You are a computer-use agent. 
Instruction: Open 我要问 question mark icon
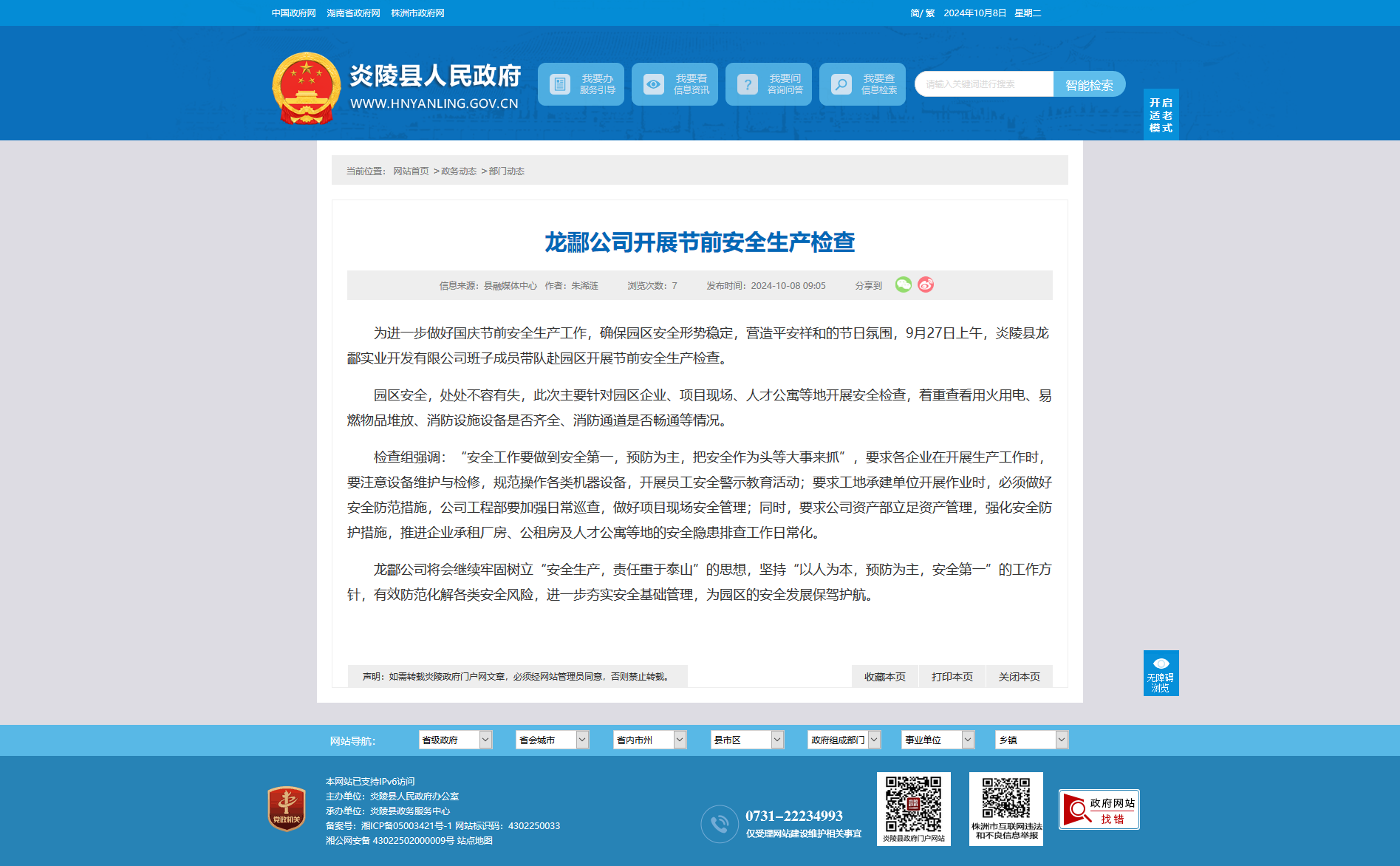(748, 84)
